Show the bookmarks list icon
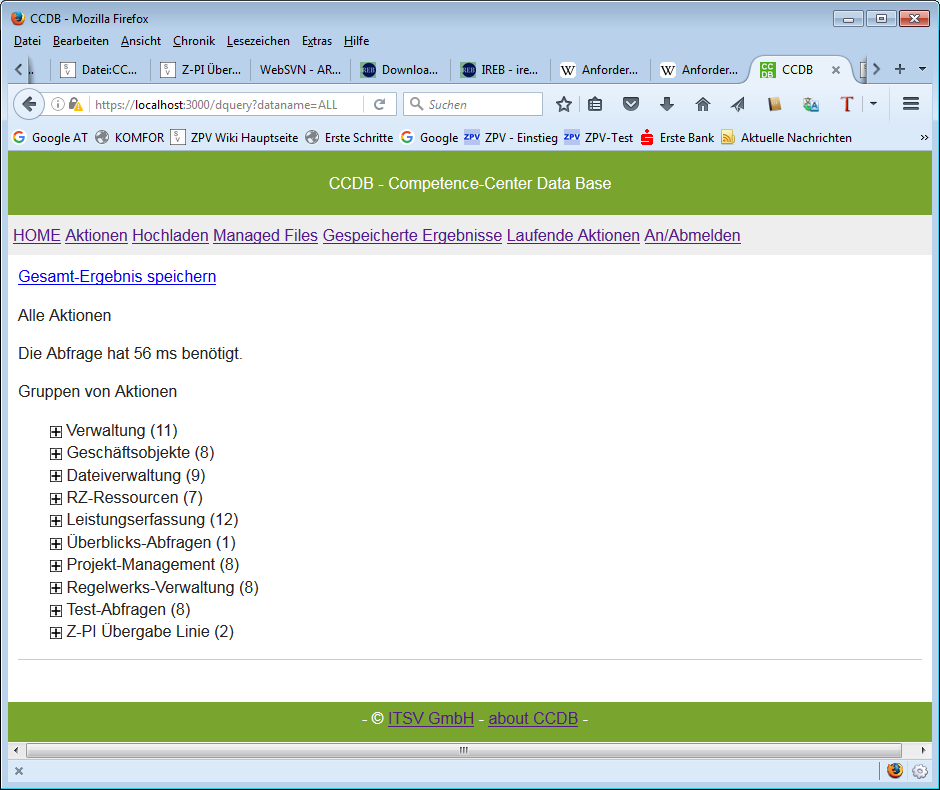This screenshot has height=790, width=940. click(x=596, y=104)
